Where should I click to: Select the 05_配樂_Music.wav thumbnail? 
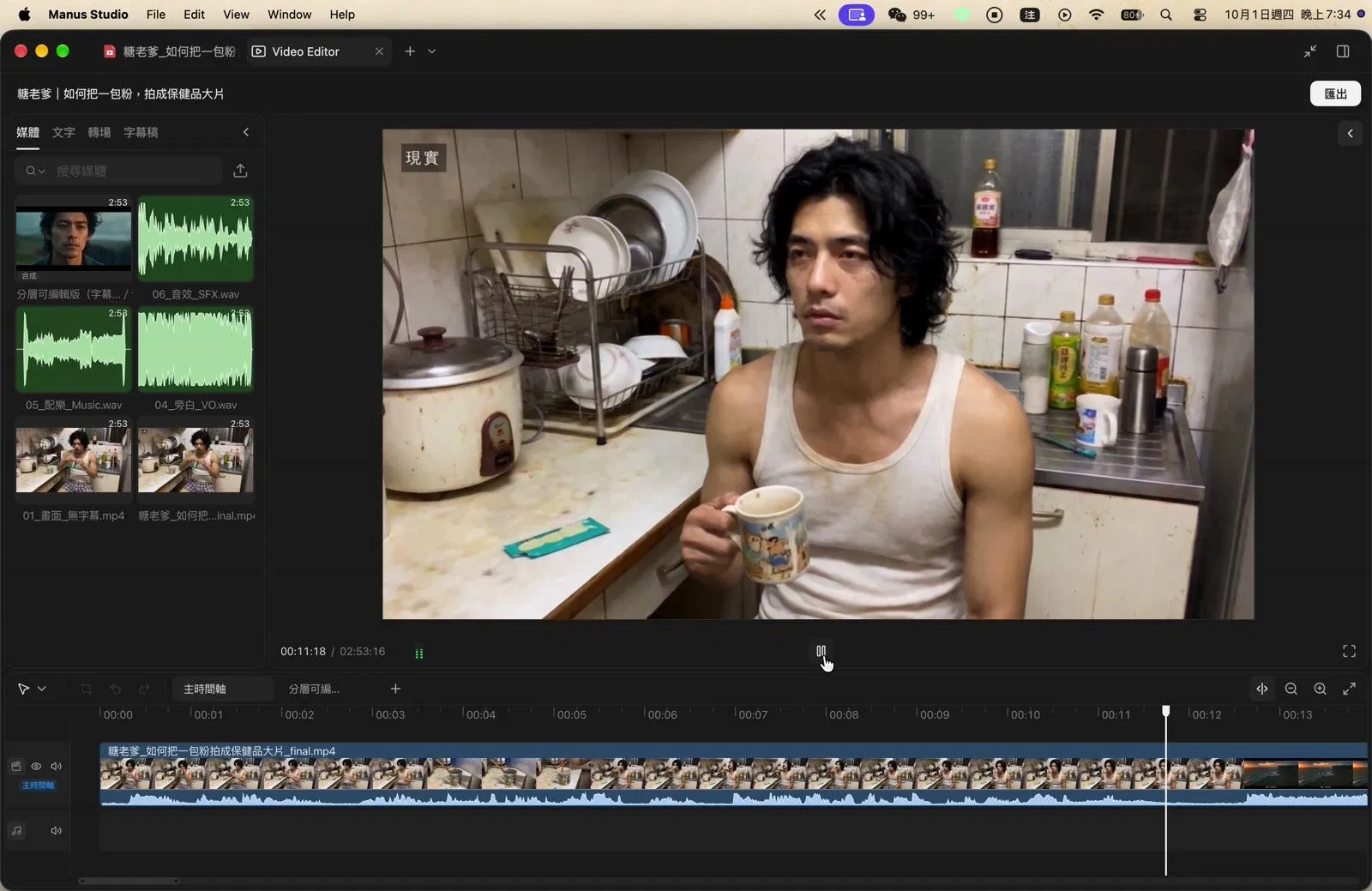(74, 349)
